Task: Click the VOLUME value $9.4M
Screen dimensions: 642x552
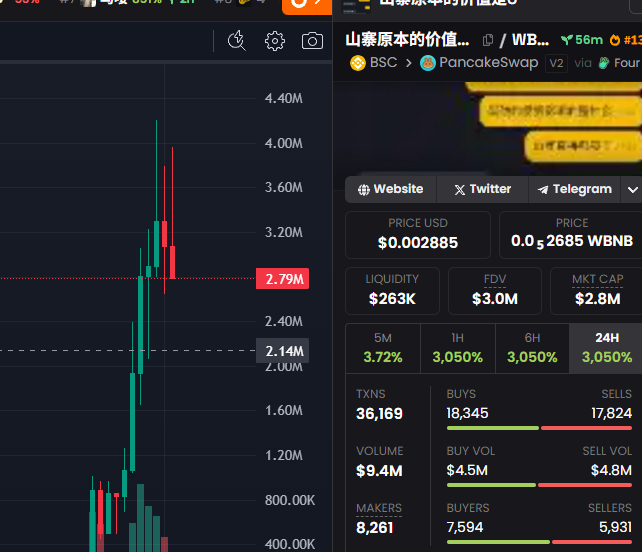Action: tap(379, 471)
